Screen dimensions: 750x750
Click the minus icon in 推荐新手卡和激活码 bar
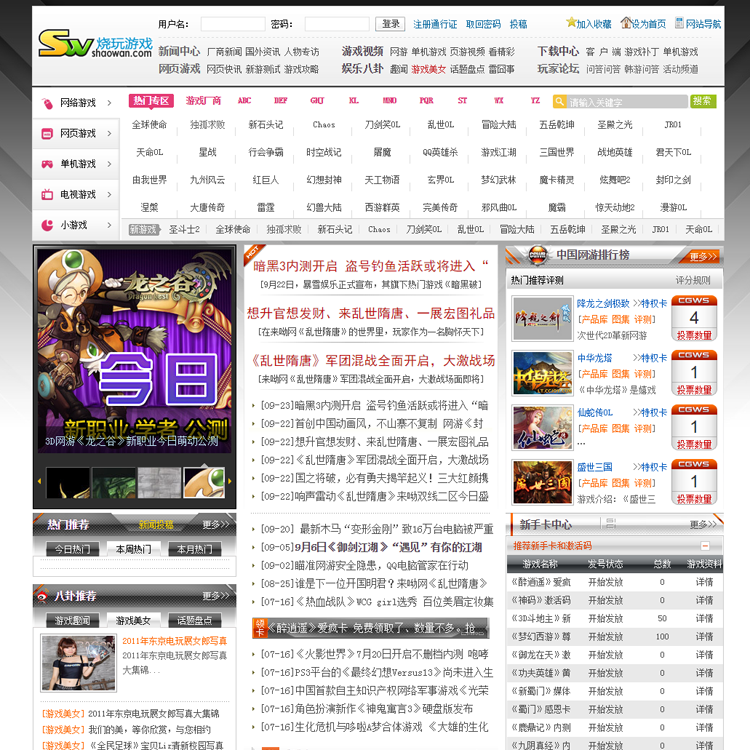[705, 546]
